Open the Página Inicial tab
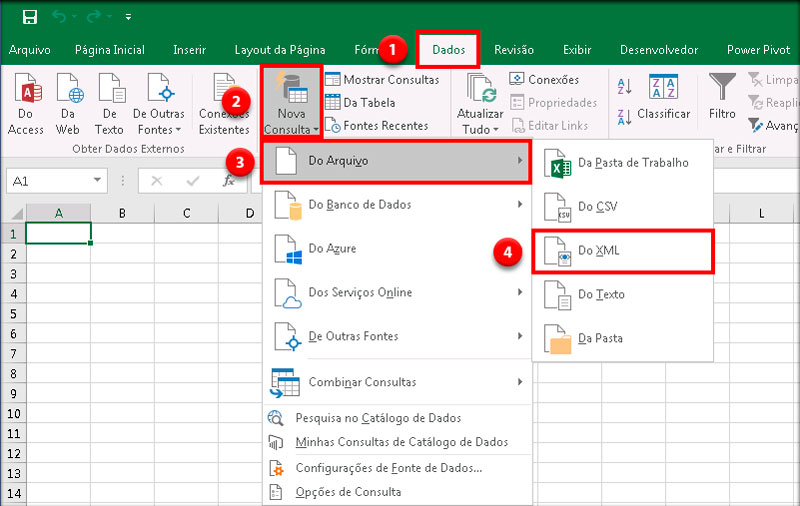Image resolution: width=800 pixels, height=506 pixels. pyautogui.click(x=110, y=50)
